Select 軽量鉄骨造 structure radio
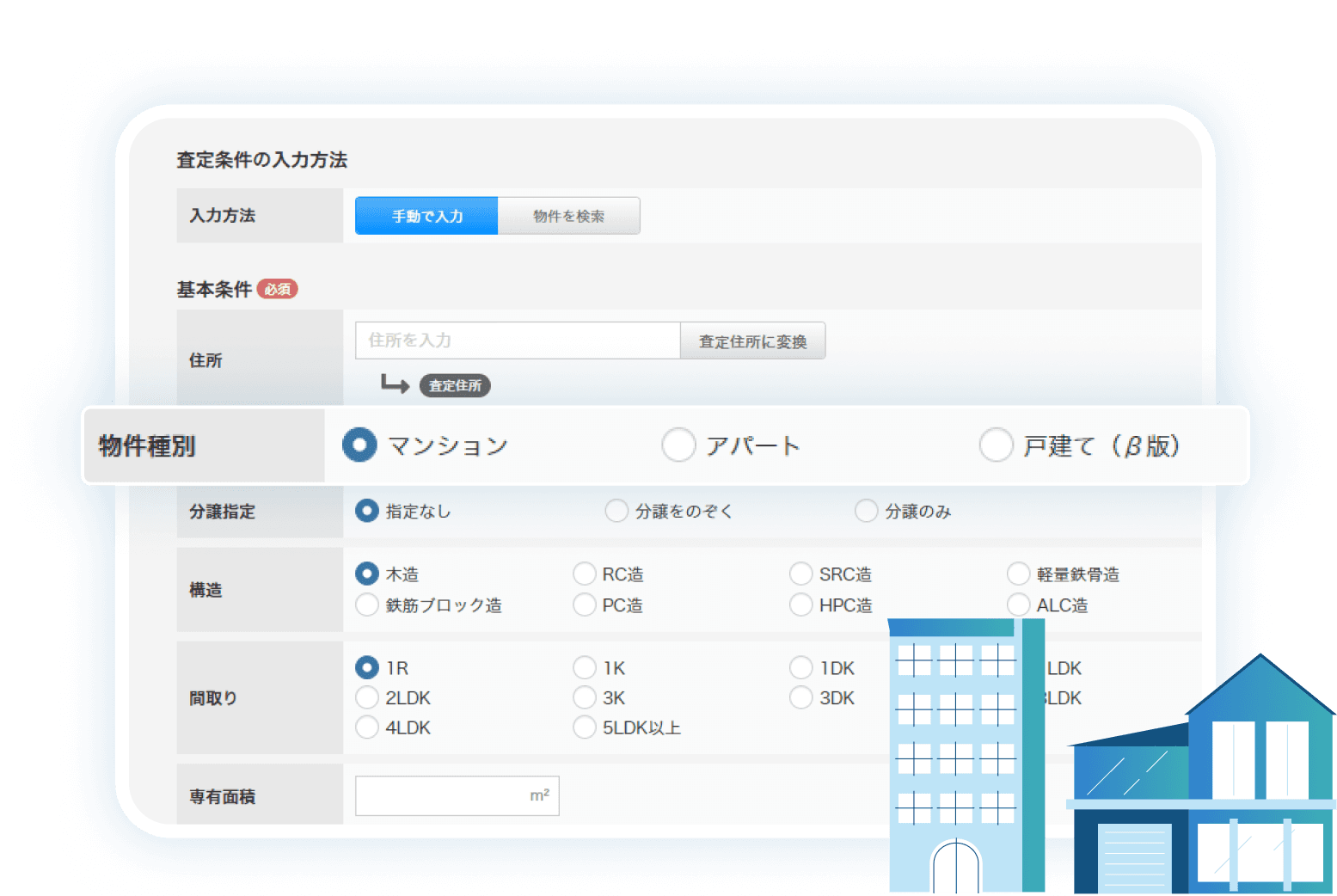1337x896 pixels. pos(1019,574)
